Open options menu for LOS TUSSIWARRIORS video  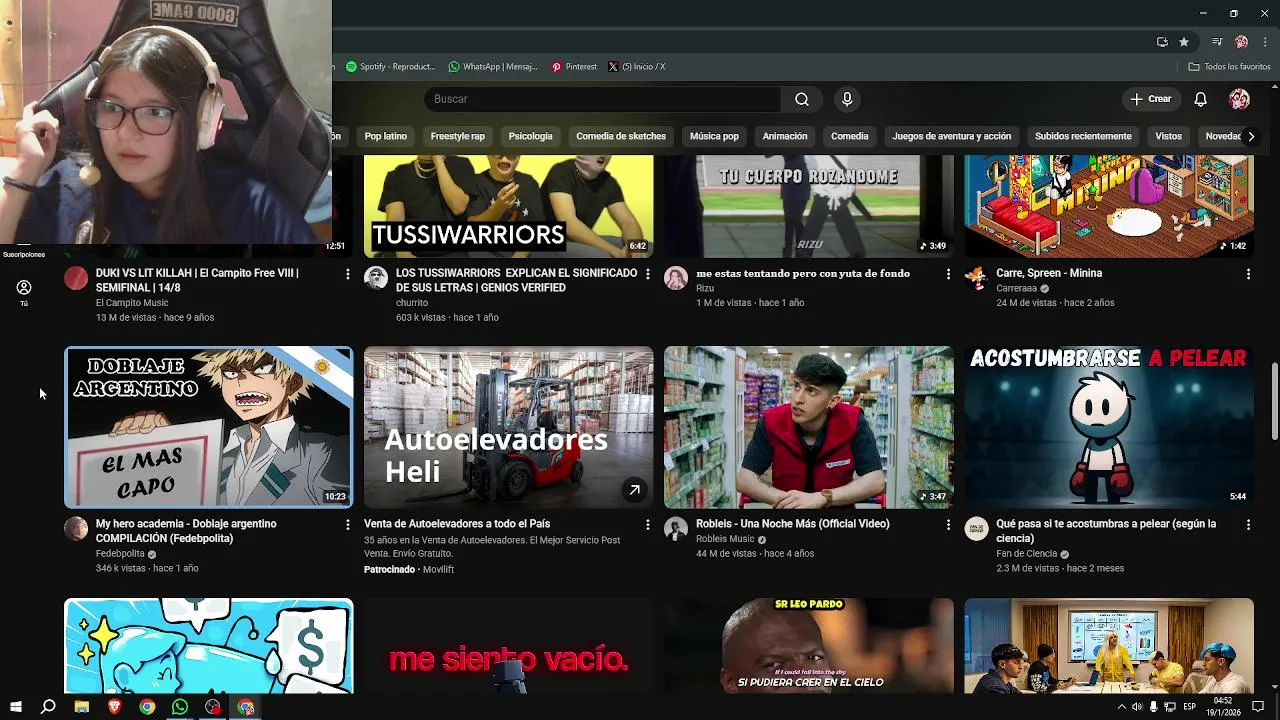click(x=648, y=274)
